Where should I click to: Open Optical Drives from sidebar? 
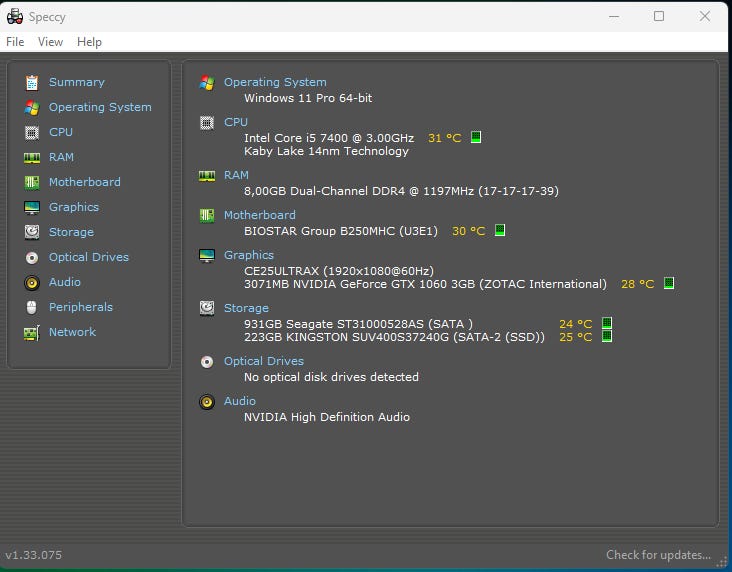click(x=89, y=257)
